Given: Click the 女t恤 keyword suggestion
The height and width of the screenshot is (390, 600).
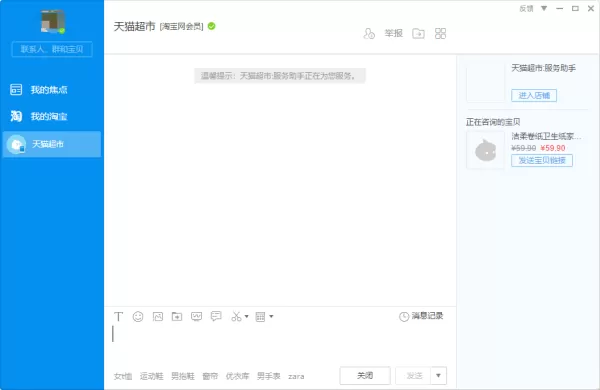Looking at the screenshot, I should pyautogui.click(x=123, y=376).
